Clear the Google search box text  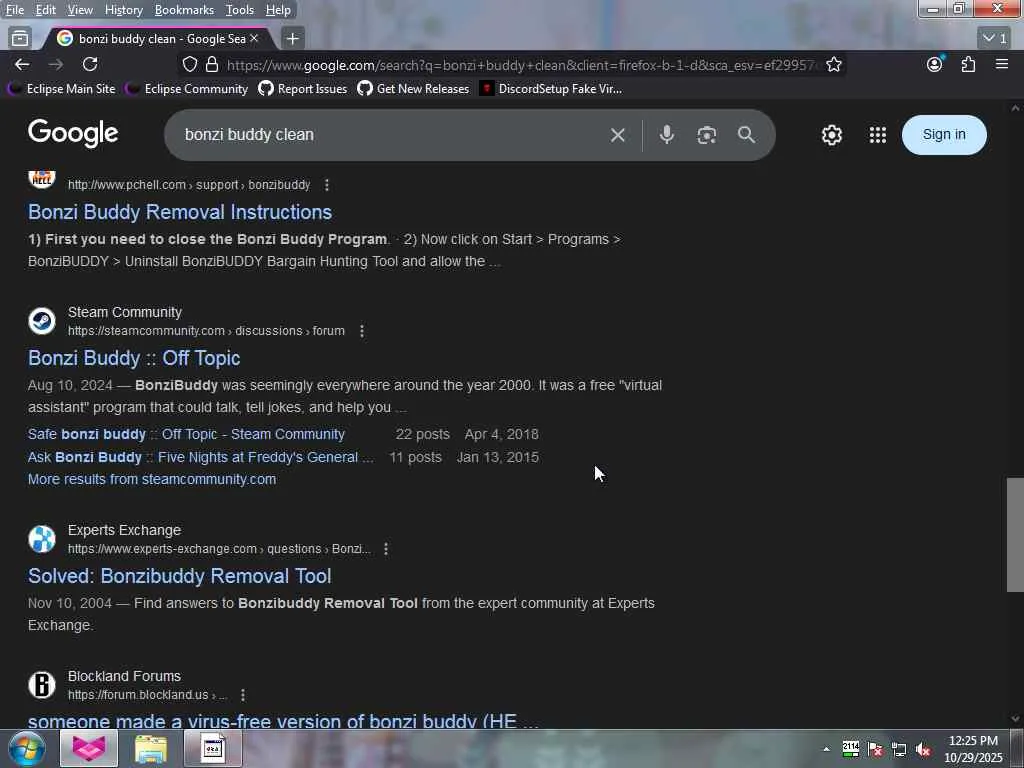617,135
